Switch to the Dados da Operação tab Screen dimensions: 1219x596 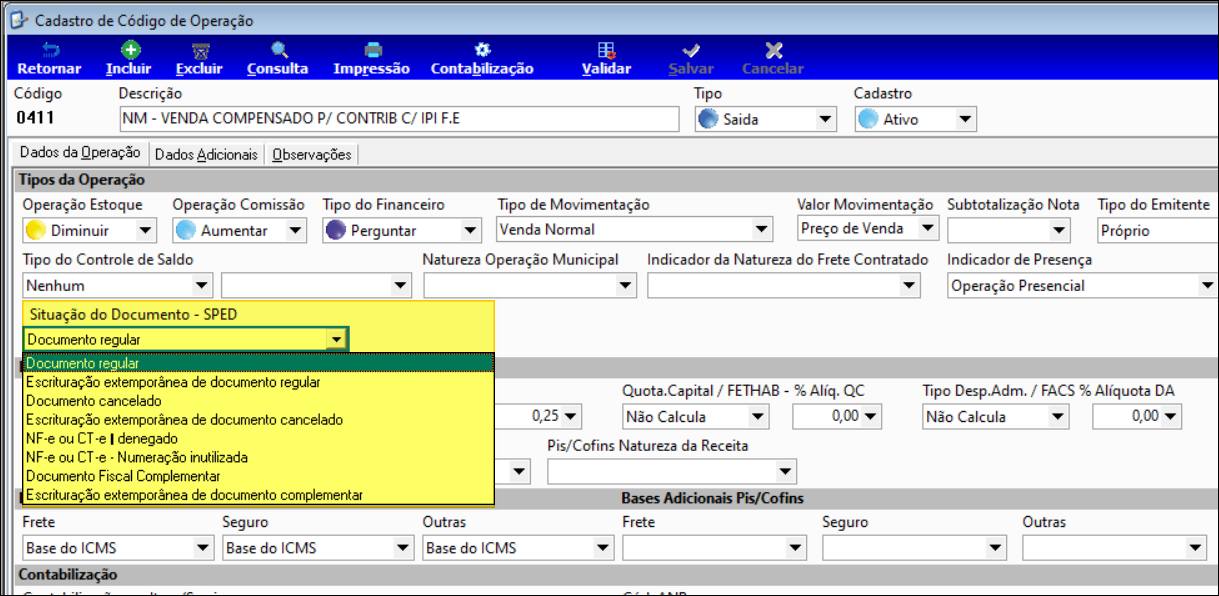(80, 154)
